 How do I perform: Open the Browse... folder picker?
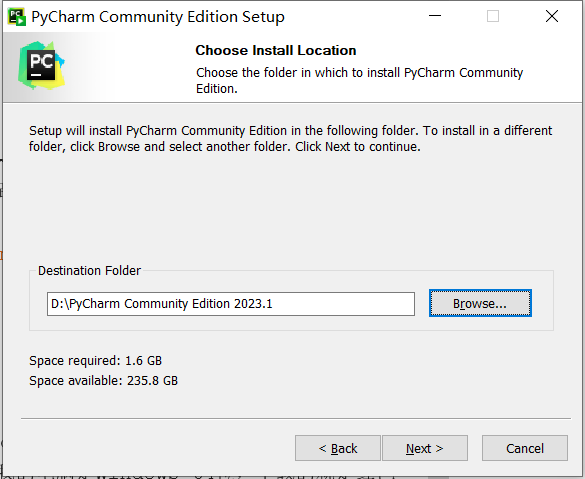pos(480,303)
